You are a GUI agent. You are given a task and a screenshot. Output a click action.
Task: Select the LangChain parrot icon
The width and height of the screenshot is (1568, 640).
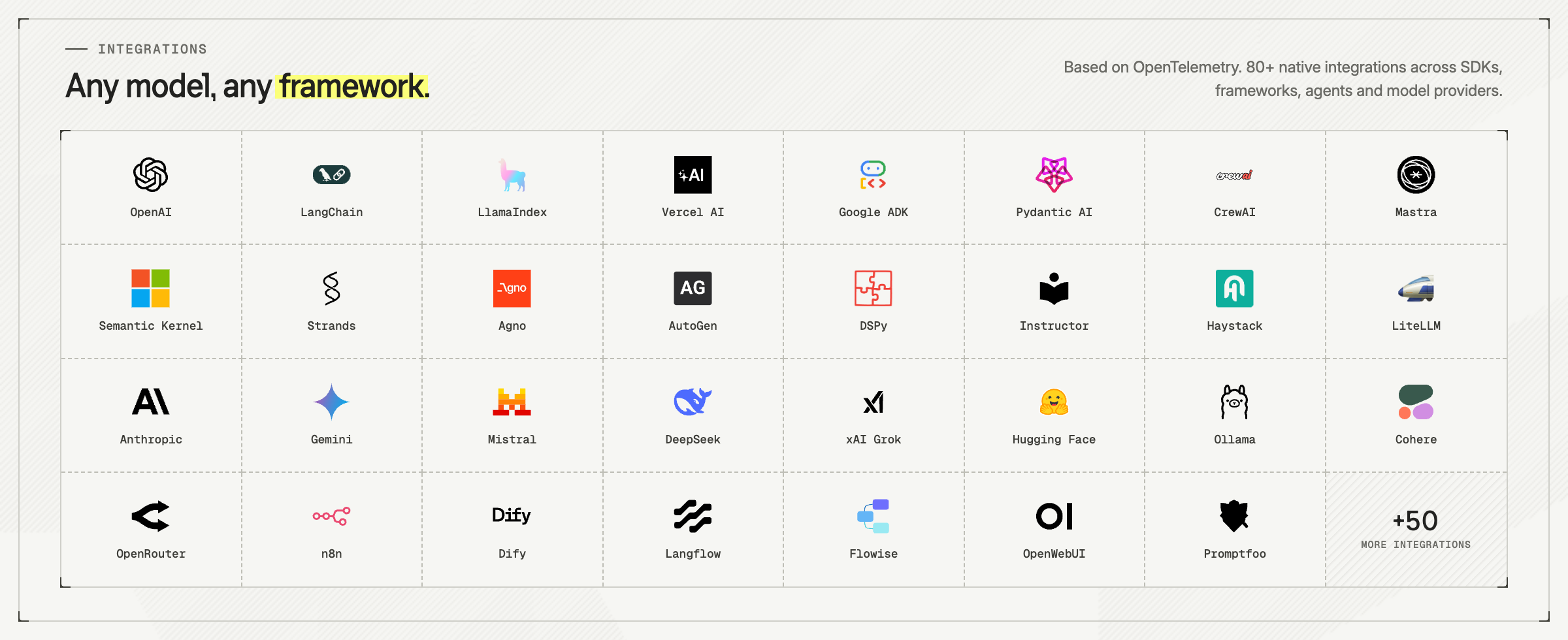(331, 174)
